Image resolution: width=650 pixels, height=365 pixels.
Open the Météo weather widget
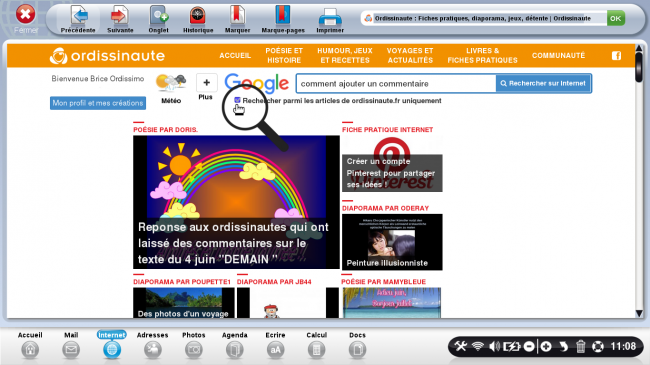pos(171,88)
